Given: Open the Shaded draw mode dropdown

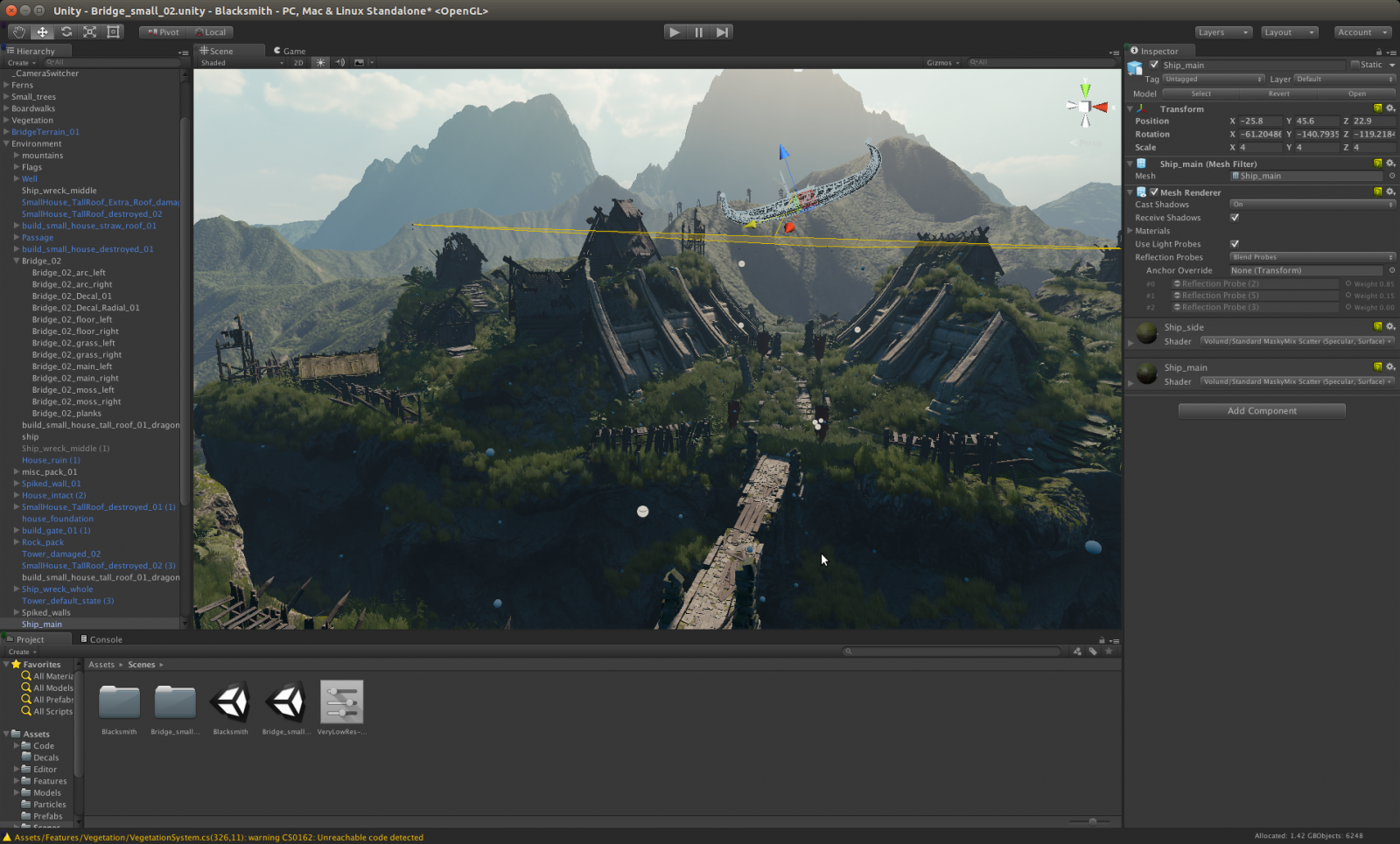Looking at the screenshot, I should (242, 63).
